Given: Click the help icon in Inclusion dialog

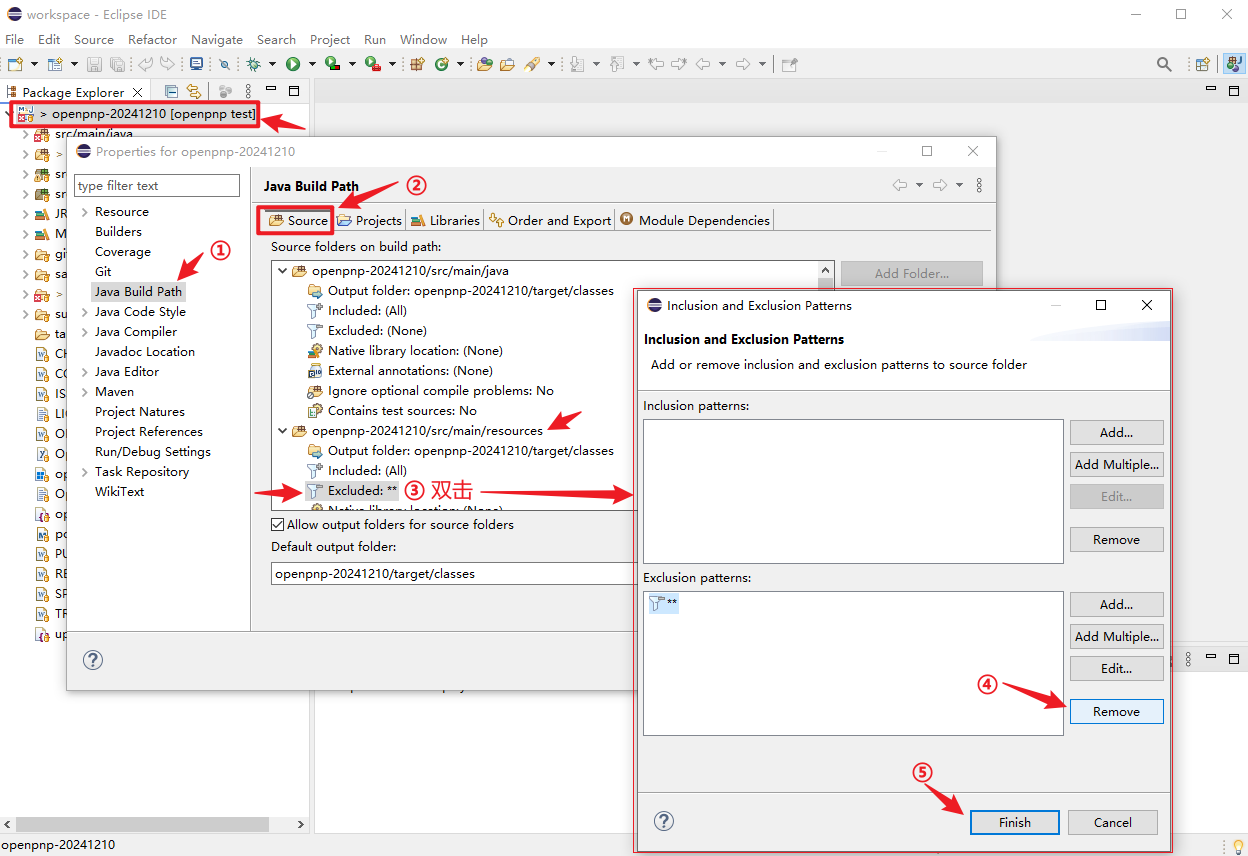Looking at the screenshot, I should 664,821.
